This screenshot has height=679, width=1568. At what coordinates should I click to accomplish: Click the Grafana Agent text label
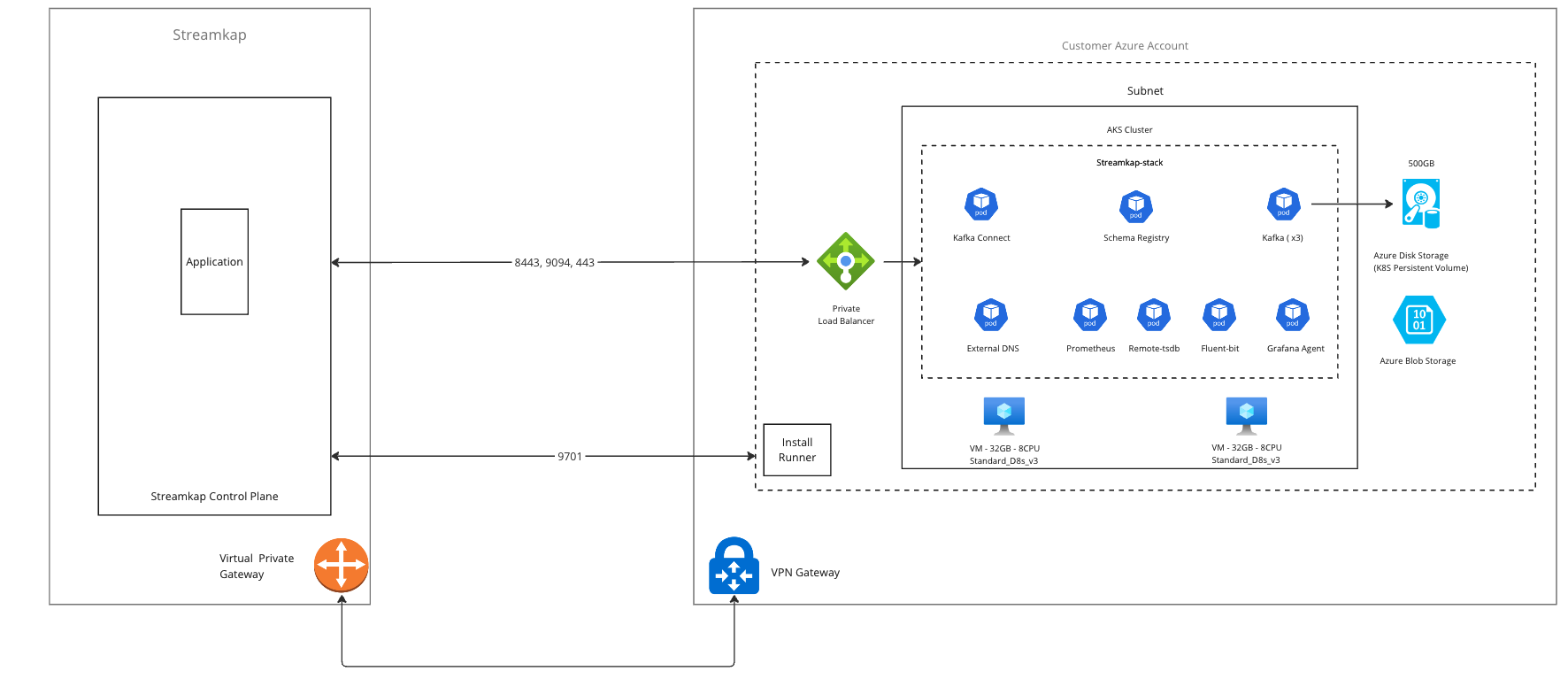tap(1295, 349)
